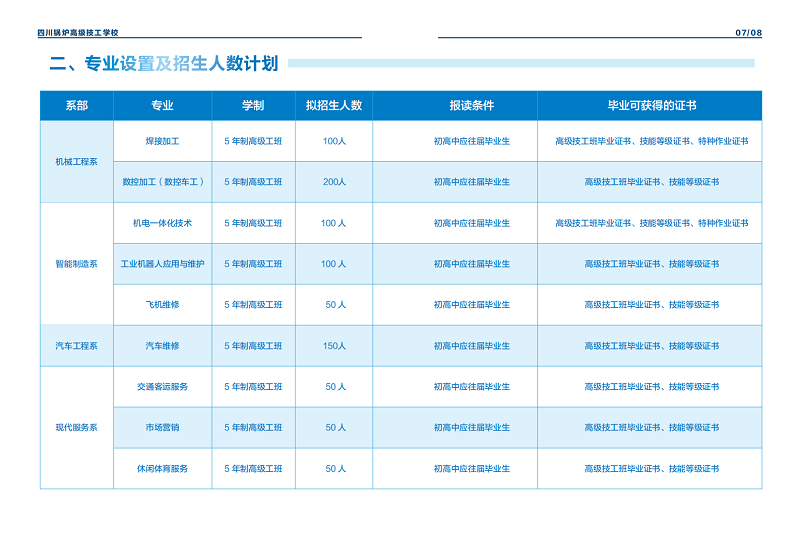Click the 学制 column header
800x542 pixels.
pos(253,106)
